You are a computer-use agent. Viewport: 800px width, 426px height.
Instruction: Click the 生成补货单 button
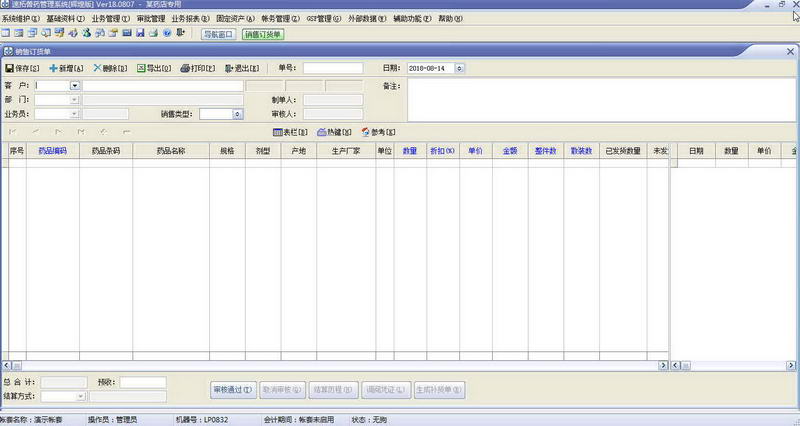tap(439, 390)
